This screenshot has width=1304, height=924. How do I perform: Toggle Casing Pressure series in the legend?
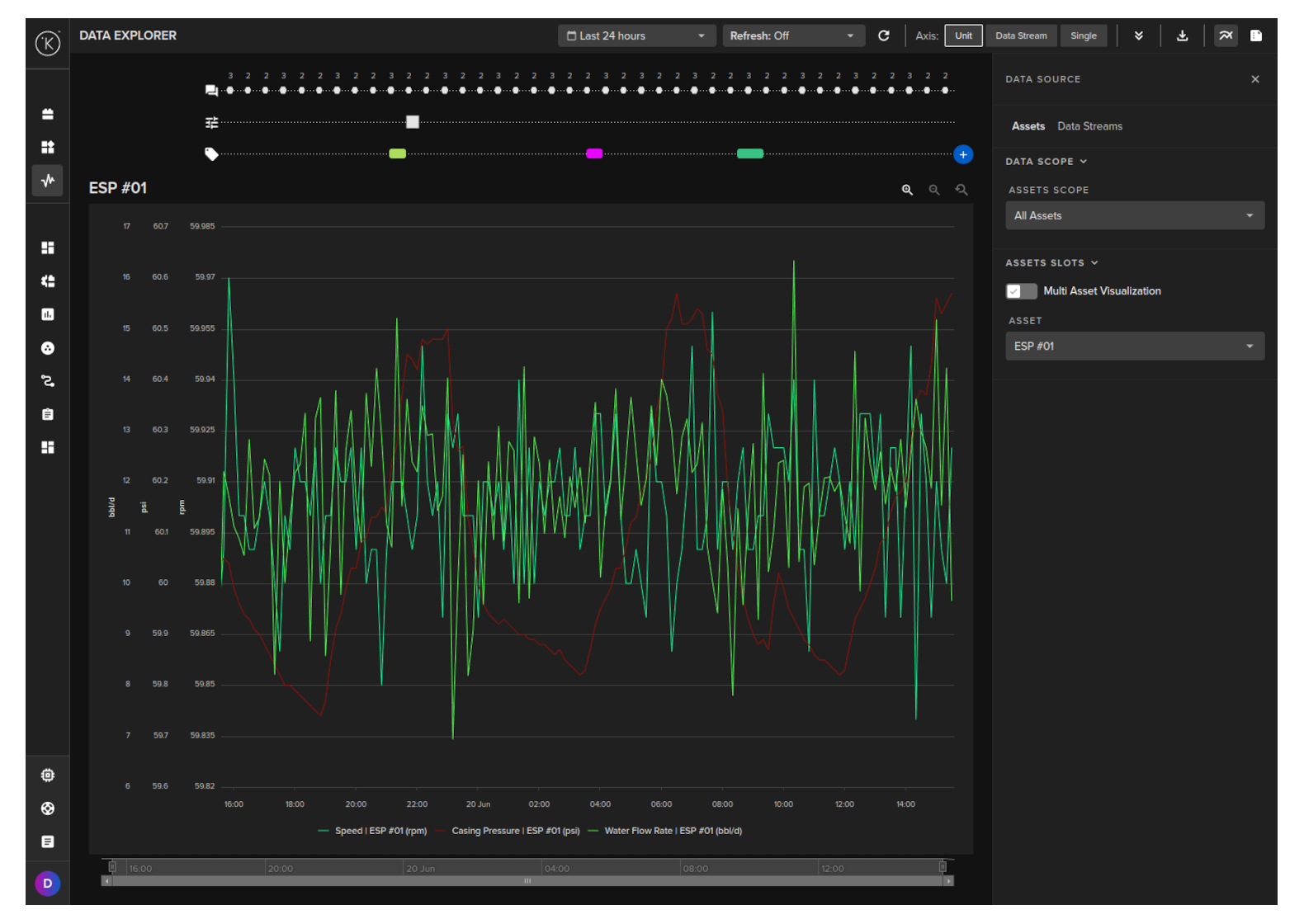(x=515, y=831)
